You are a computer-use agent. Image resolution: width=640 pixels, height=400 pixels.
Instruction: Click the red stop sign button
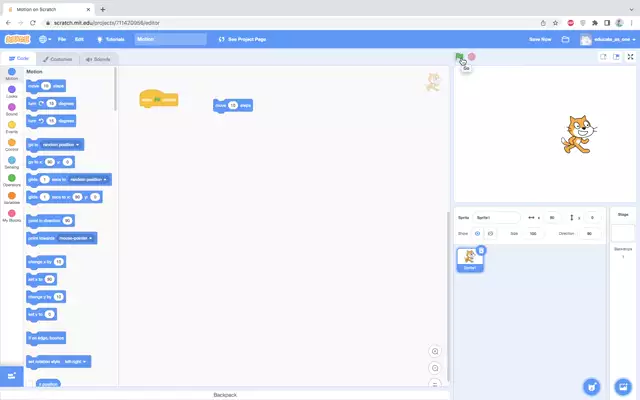(x=471, y=57)
